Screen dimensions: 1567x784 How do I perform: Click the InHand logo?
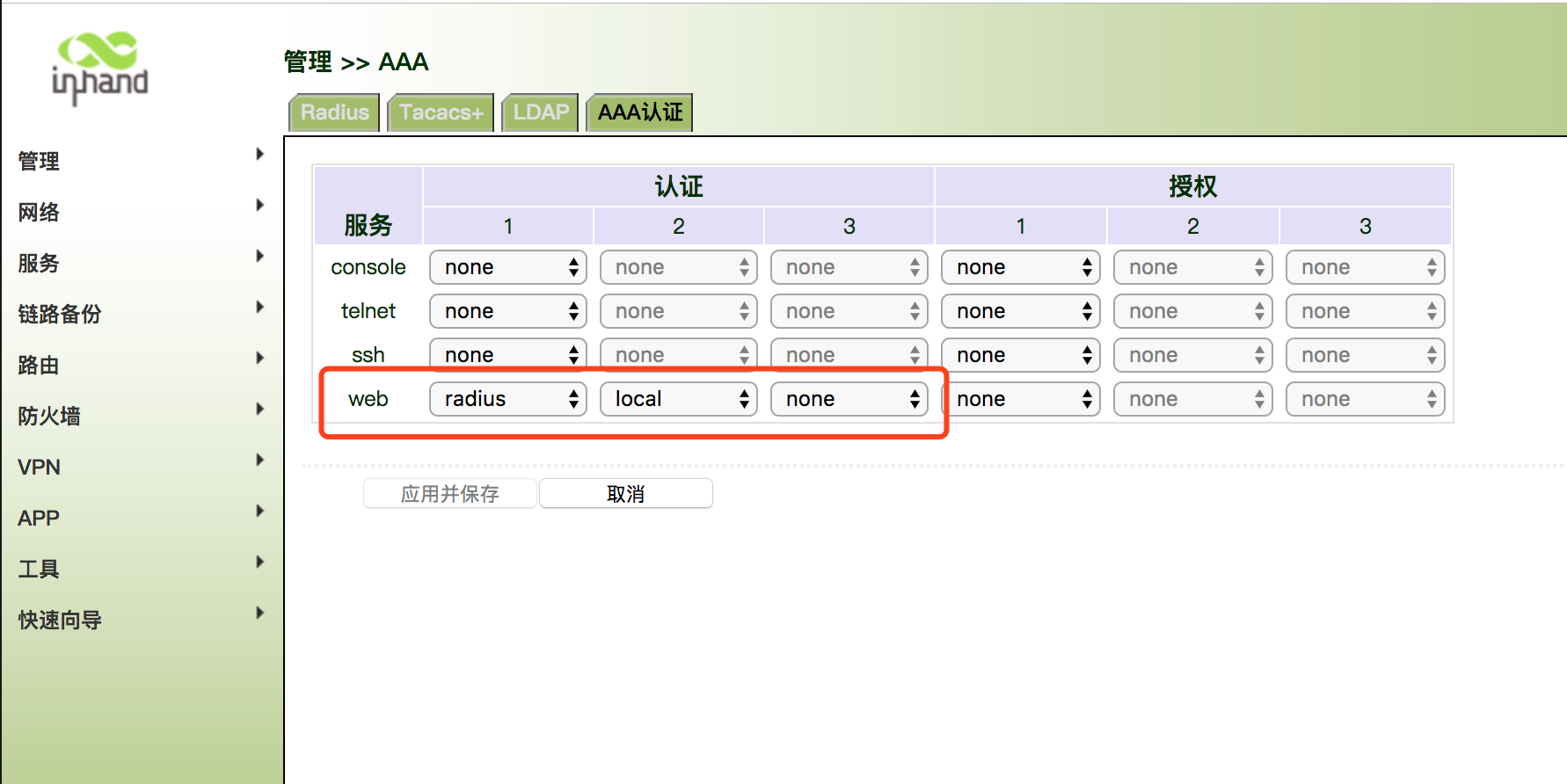point(99,67)
